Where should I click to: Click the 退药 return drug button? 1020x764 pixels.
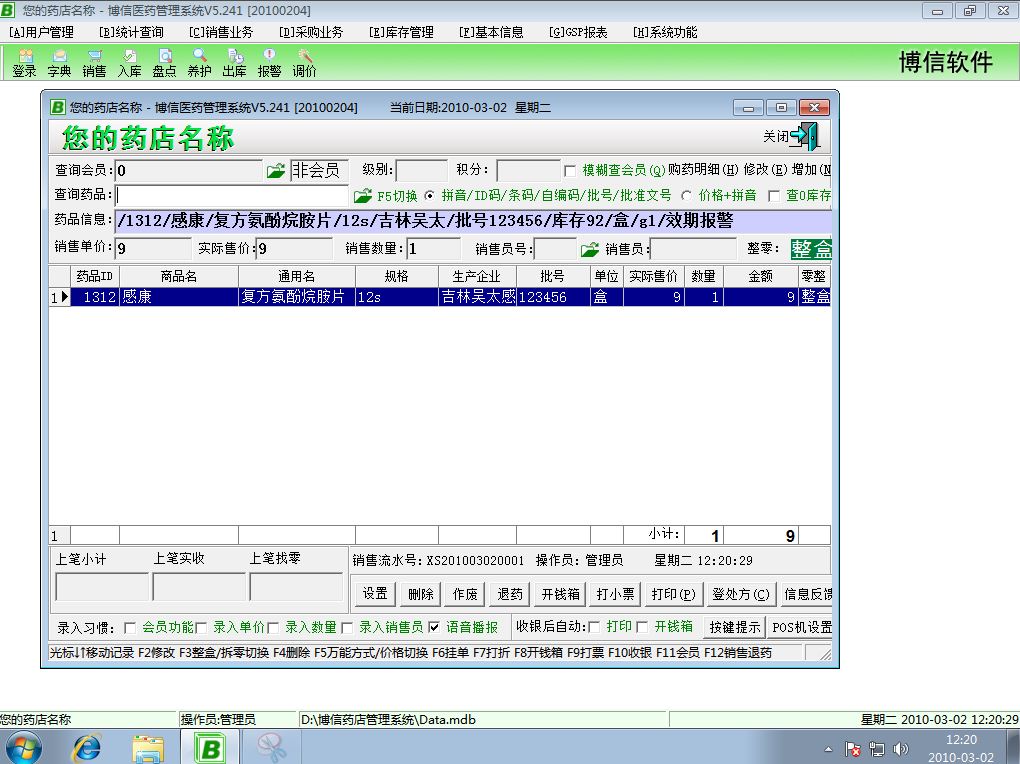(510, 594)
